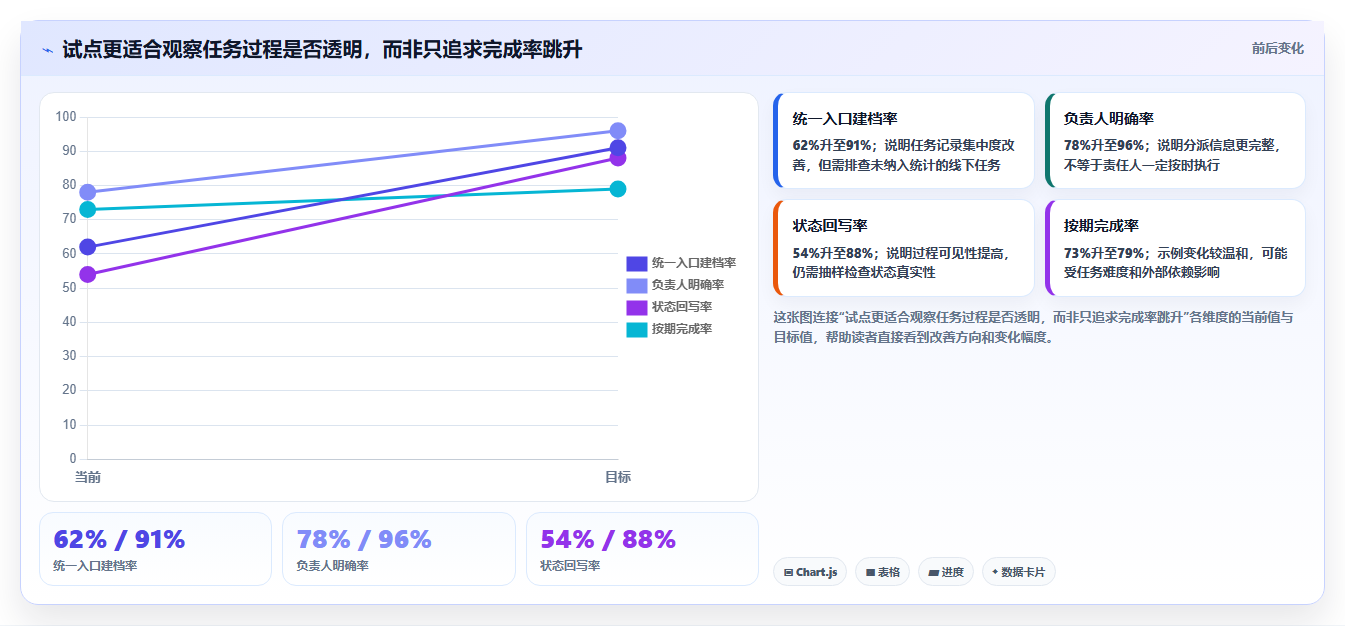Click the 54% / 88% stat card value

[x=608, y=539]
